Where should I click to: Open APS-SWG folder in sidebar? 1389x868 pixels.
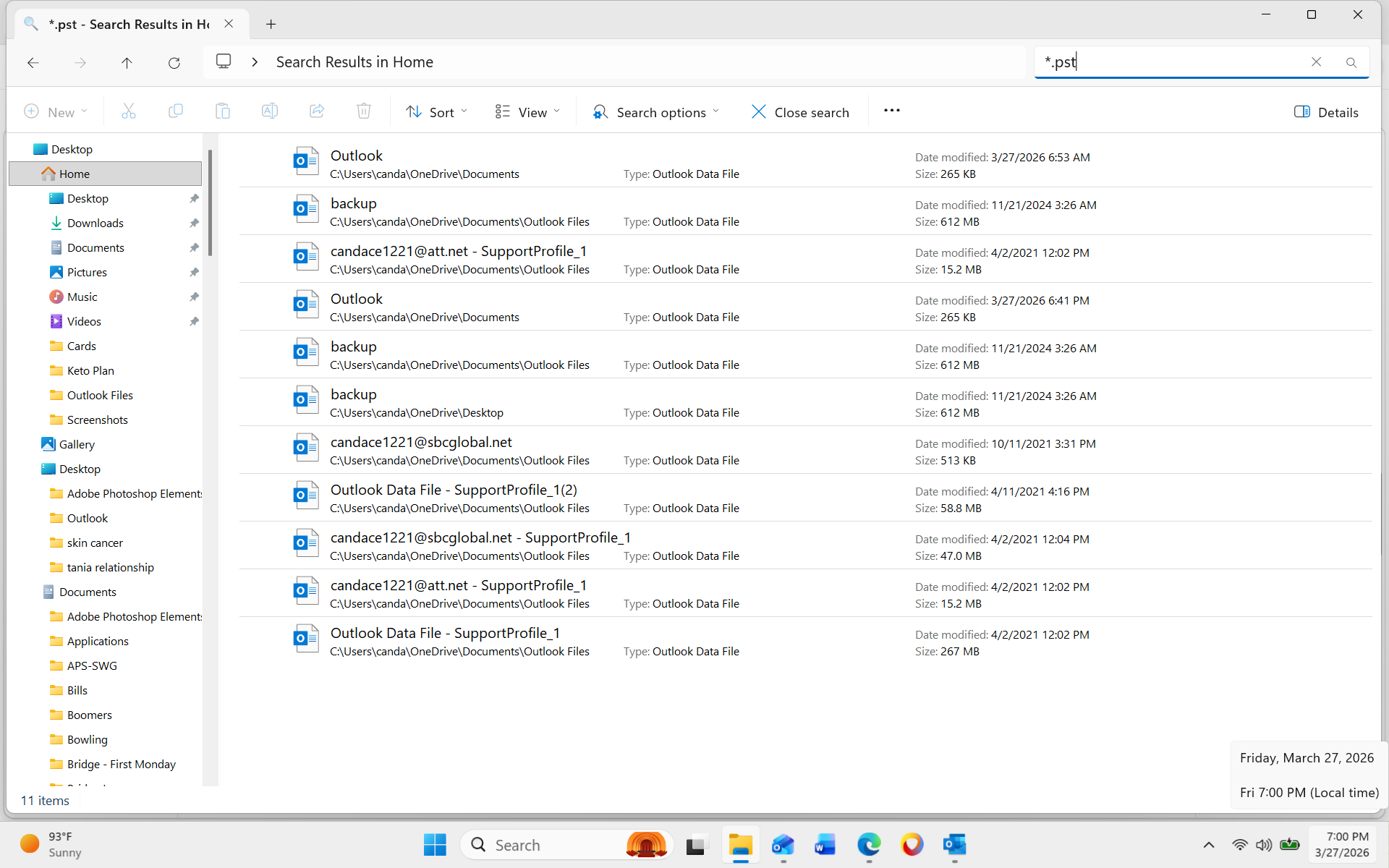click(92, 665)
